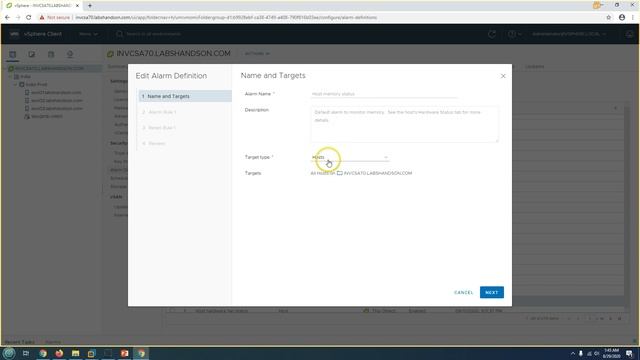Click the microphone tray icon
Screen dimensions: 640x360
[x=581, y=353]
